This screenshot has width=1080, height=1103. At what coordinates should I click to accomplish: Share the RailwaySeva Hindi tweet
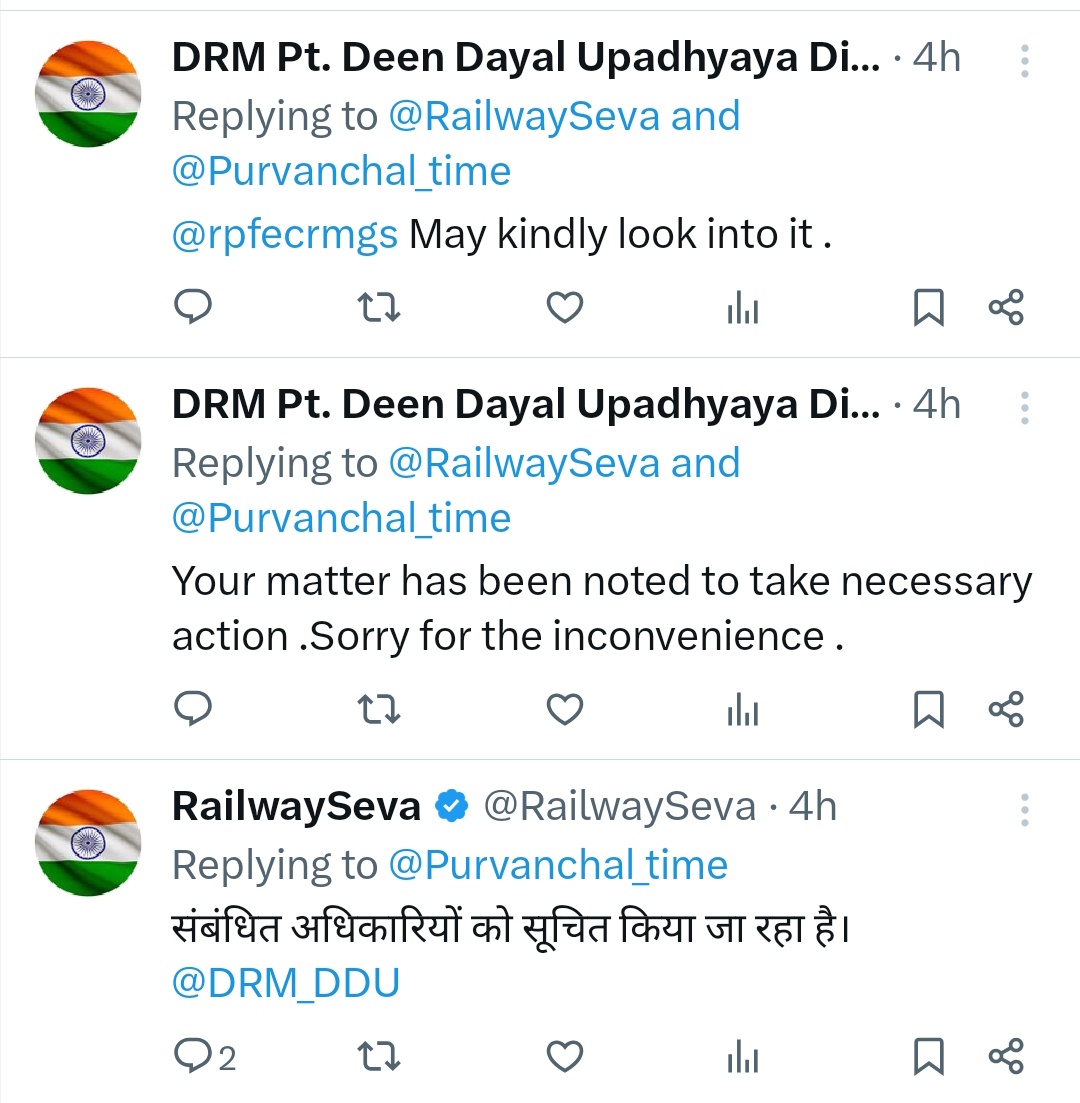1006,1055
